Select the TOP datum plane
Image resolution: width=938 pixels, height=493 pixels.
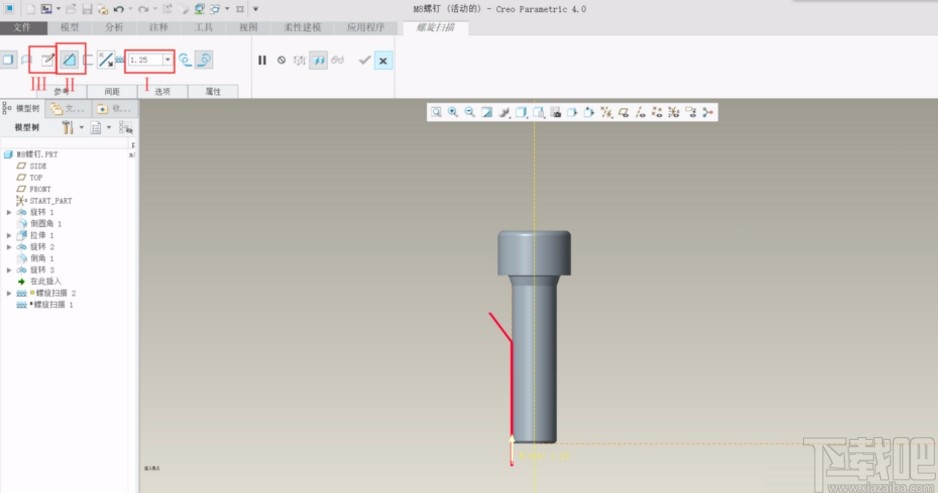[x=36, y=178]
